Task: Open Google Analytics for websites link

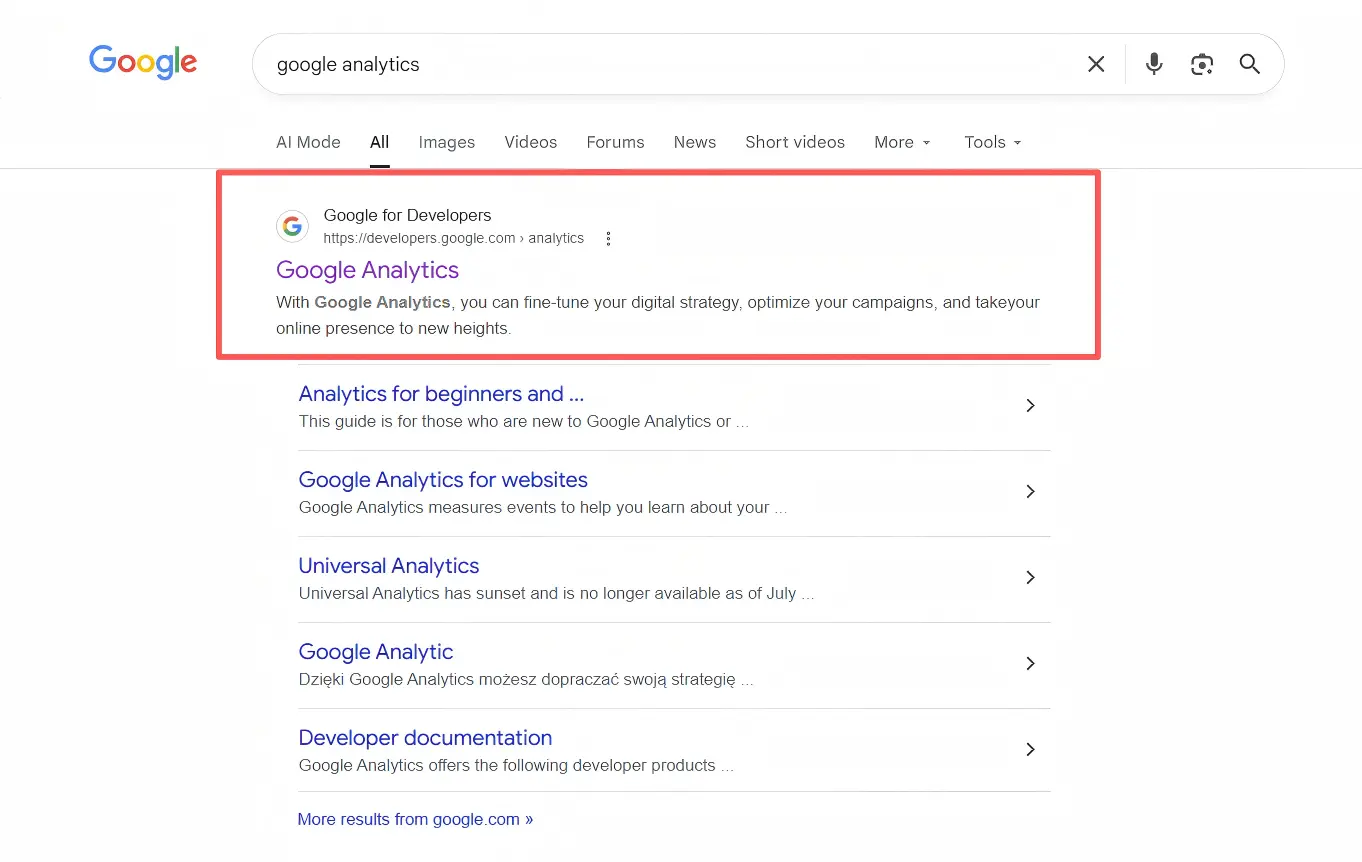Action: 443,479
